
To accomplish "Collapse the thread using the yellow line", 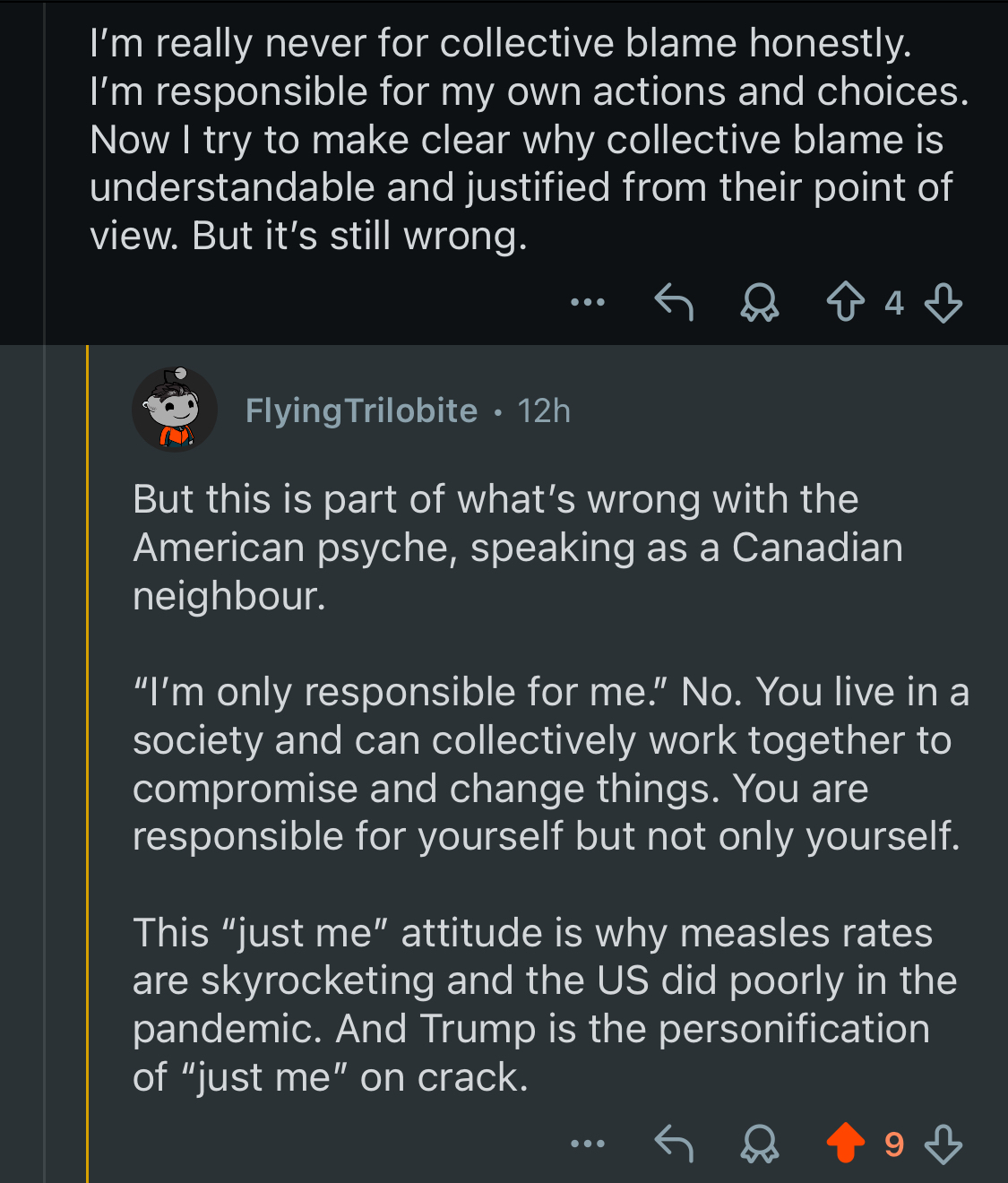I will 87,762.
